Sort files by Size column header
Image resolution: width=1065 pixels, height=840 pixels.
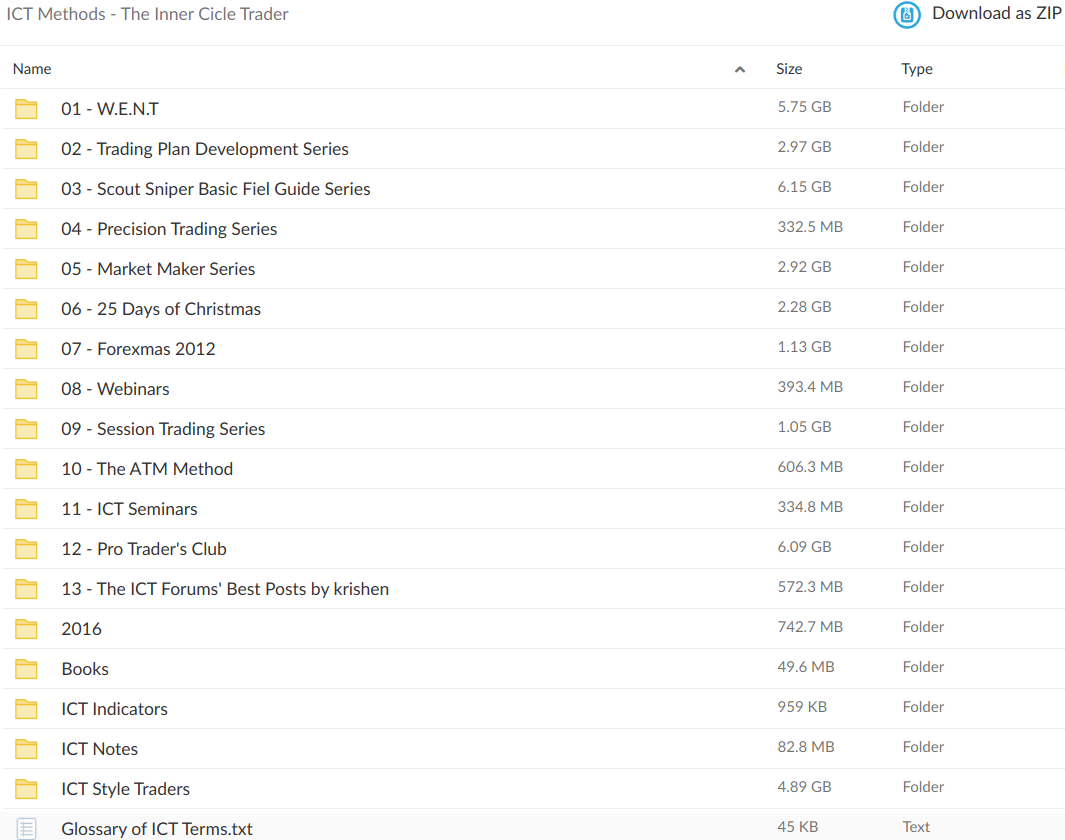789,69
